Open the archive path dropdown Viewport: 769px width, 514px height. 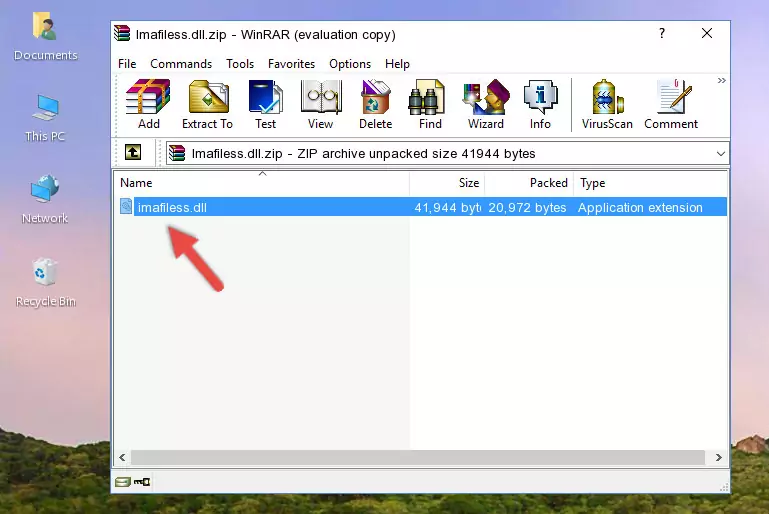[720, 154]
